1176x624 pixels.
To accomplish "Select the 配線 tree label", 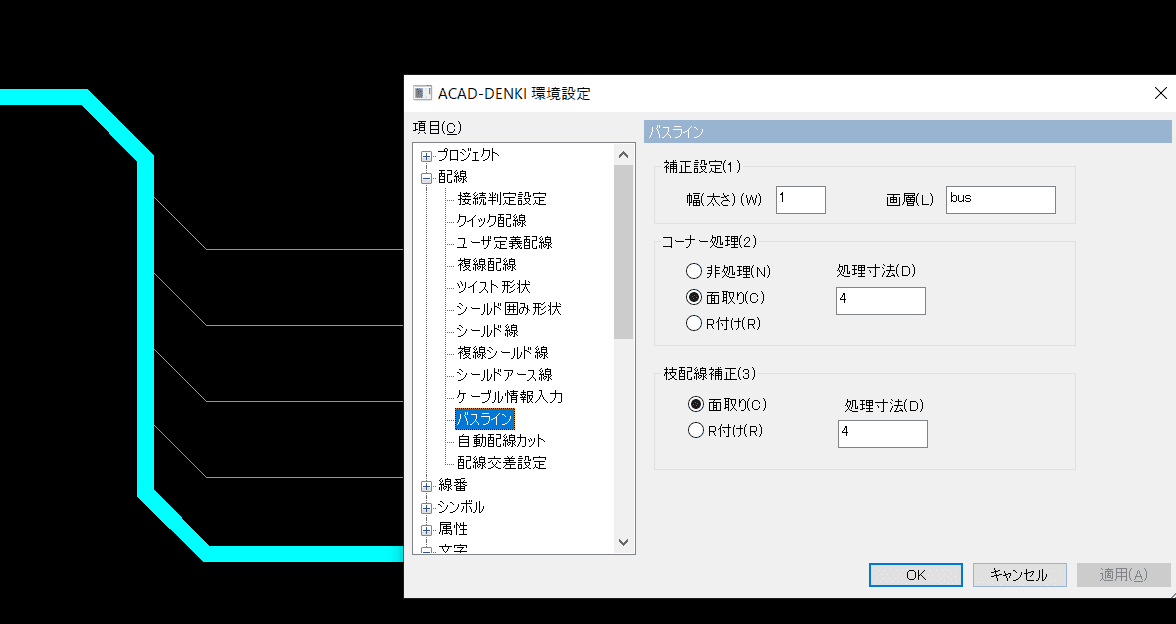I will click(452, 177).
